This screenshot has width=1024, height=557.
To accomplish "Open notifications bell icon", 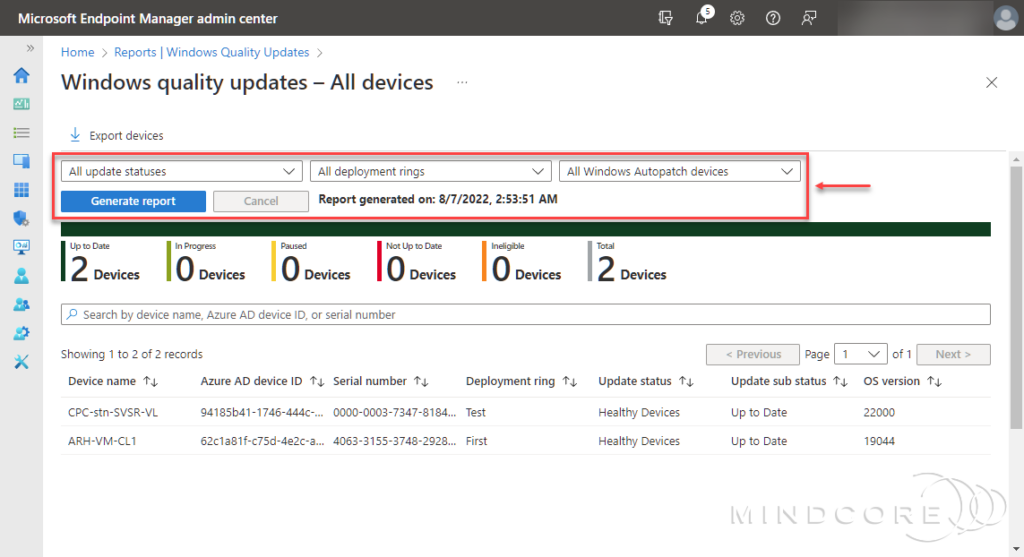I will coord(702,17).
